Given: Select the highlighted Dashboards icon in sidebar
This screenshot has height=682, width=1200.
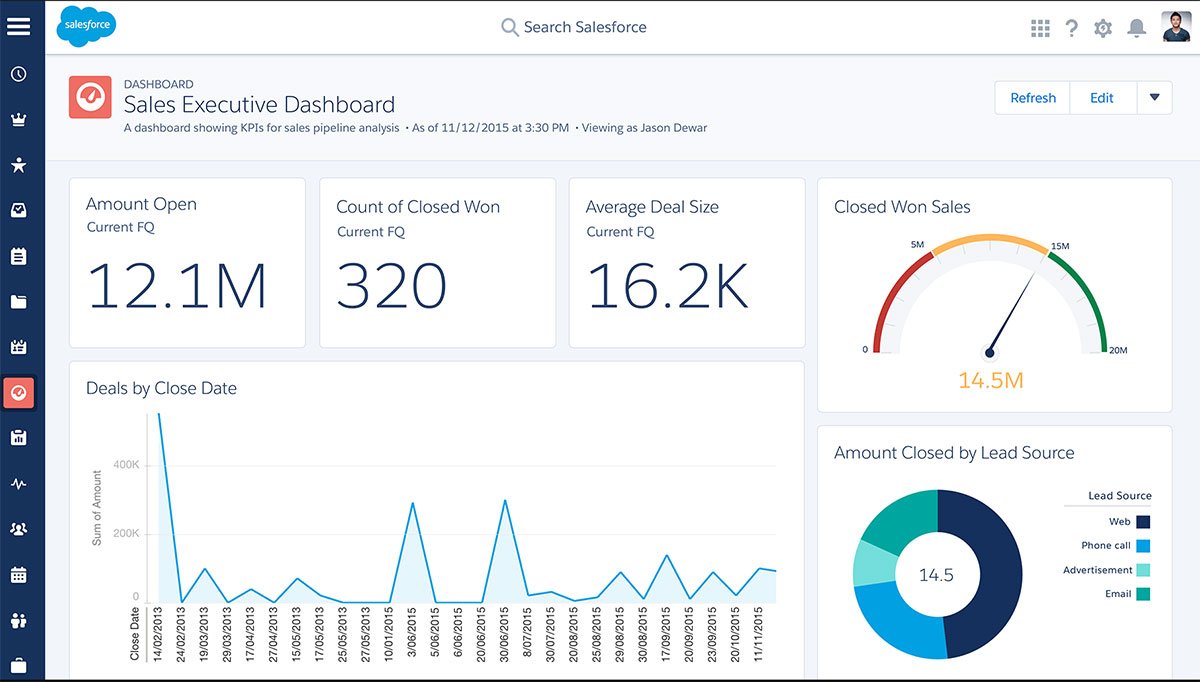Looking at the screenshot, I should (20, 392).
